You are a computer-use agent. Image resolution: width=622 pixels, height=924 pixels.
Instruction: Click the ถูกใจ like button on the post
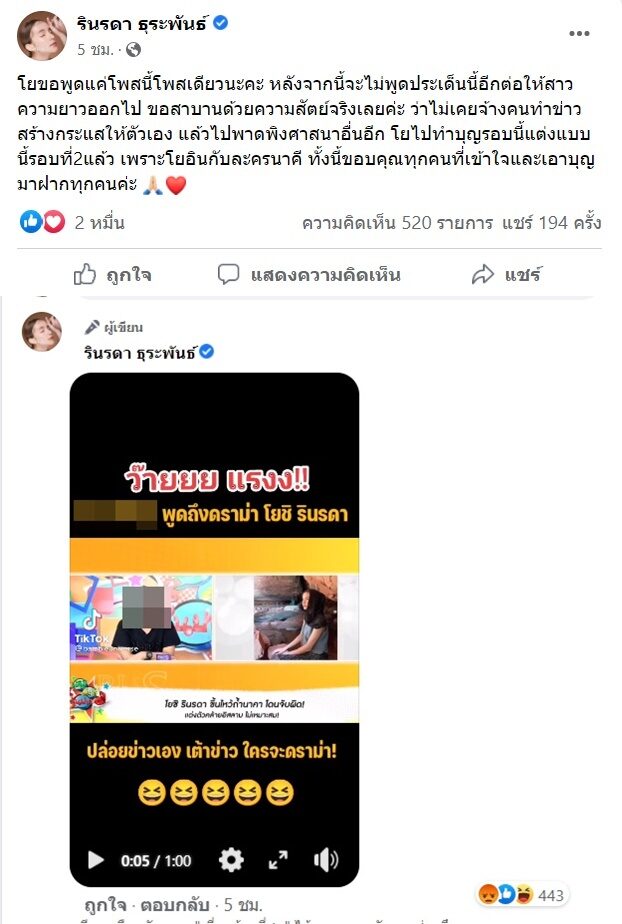(x=113, y=275)
